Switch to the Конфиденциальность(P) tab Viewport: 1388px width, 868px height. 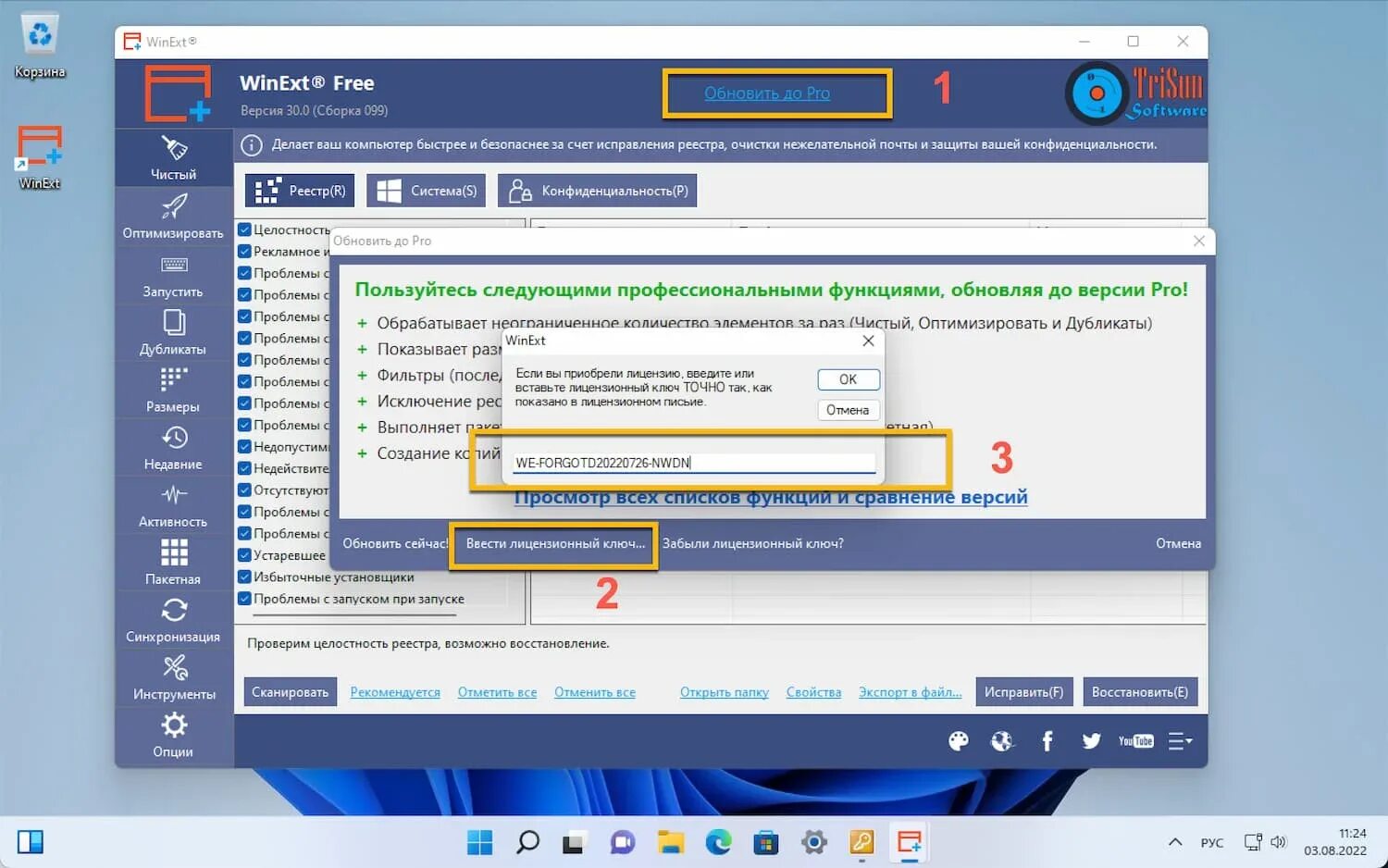[598, 191]
